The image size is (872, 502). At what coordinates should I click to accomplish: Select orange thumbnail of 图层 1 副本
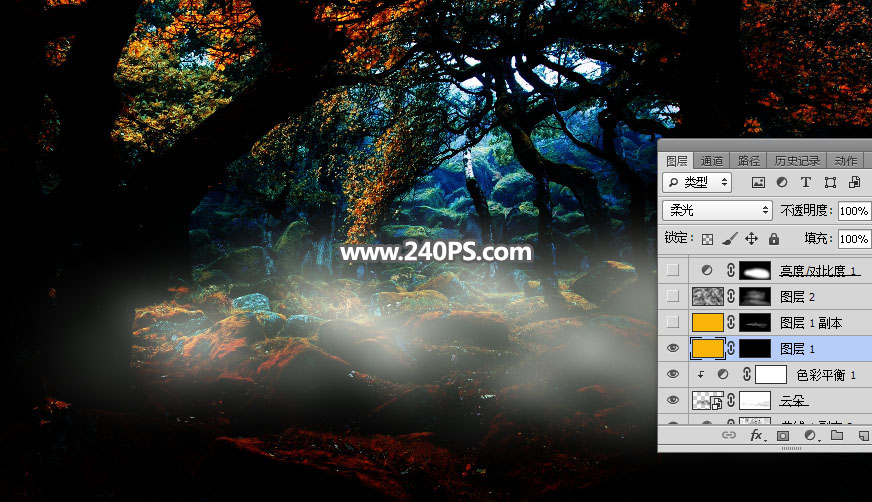click(707, 322)
